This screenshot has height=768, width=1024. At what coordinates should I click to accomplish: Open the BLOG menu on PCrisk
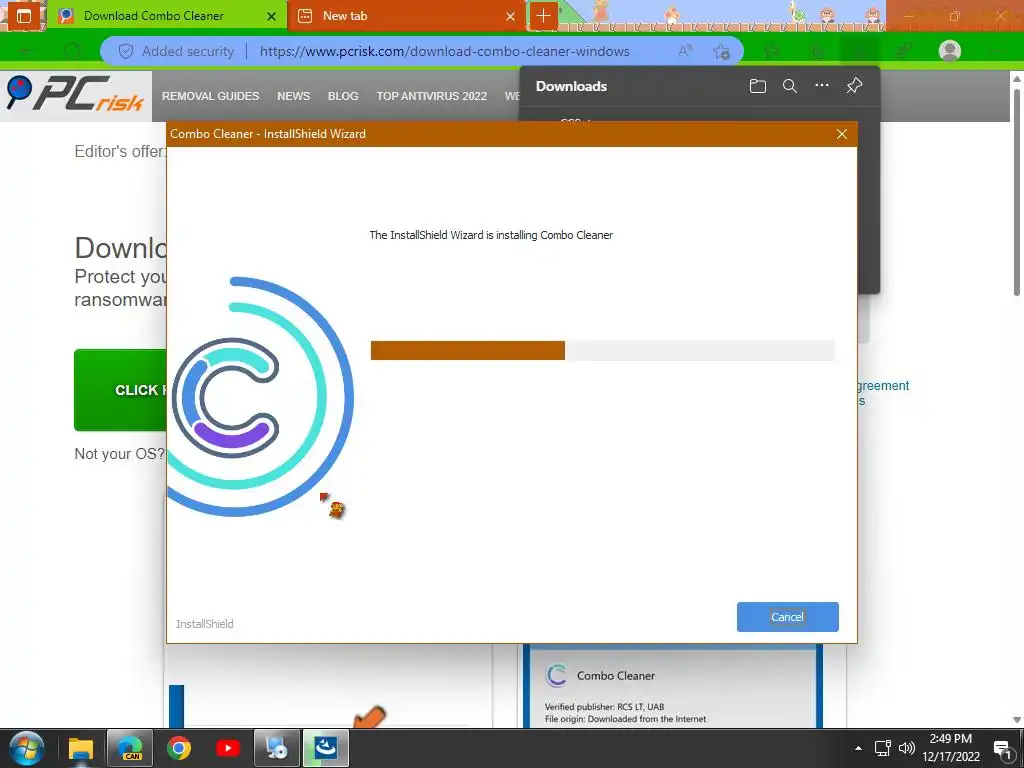343,96
